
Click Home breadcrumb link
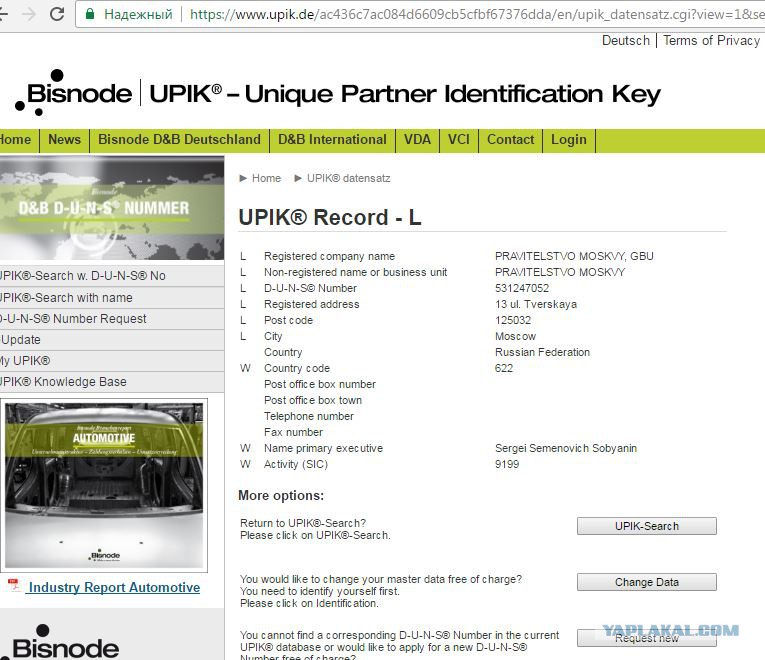266,178
